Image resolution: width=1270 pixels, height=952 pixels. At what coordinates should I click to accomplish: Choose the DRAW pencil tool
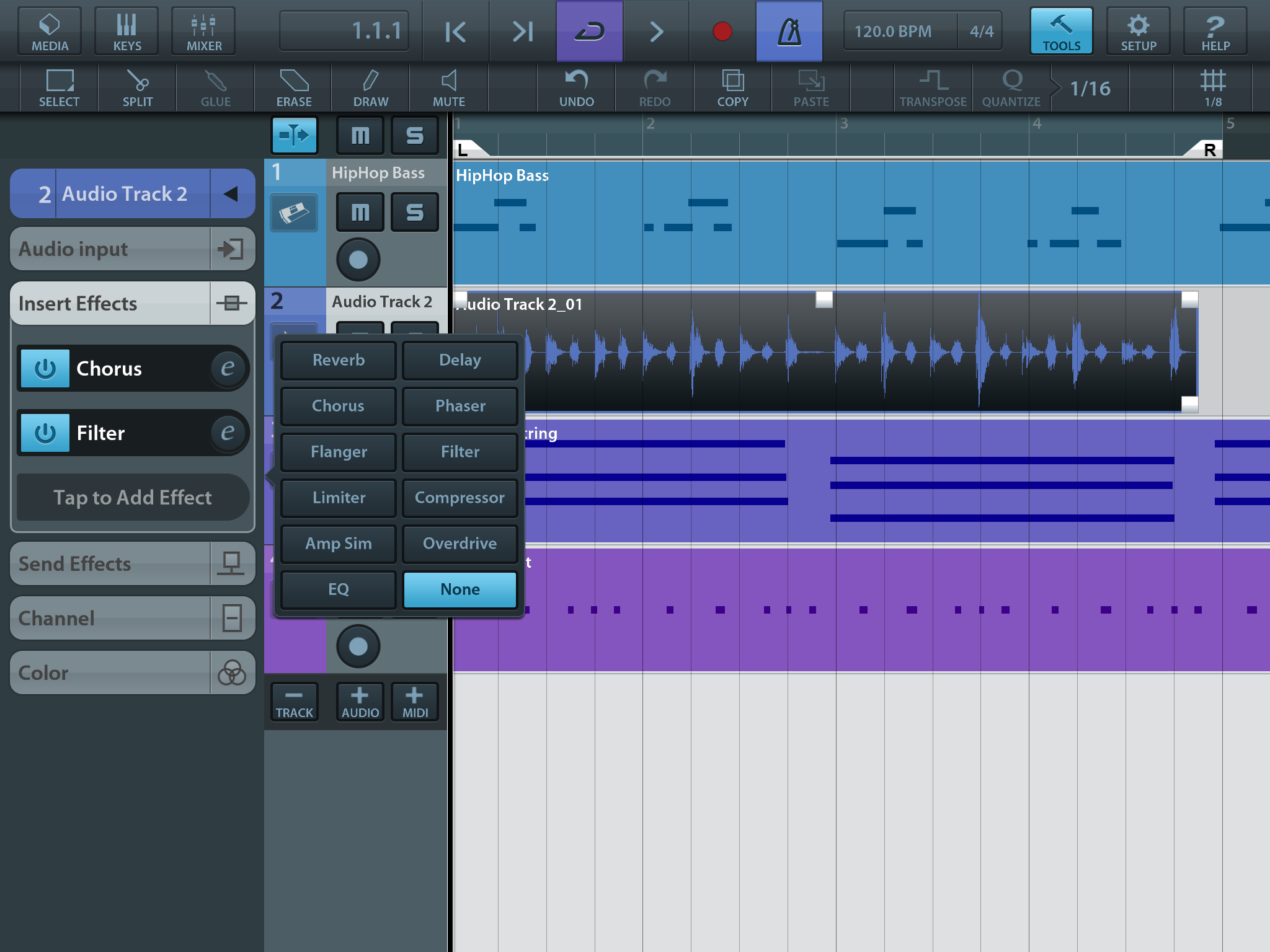tap(371, 88)
